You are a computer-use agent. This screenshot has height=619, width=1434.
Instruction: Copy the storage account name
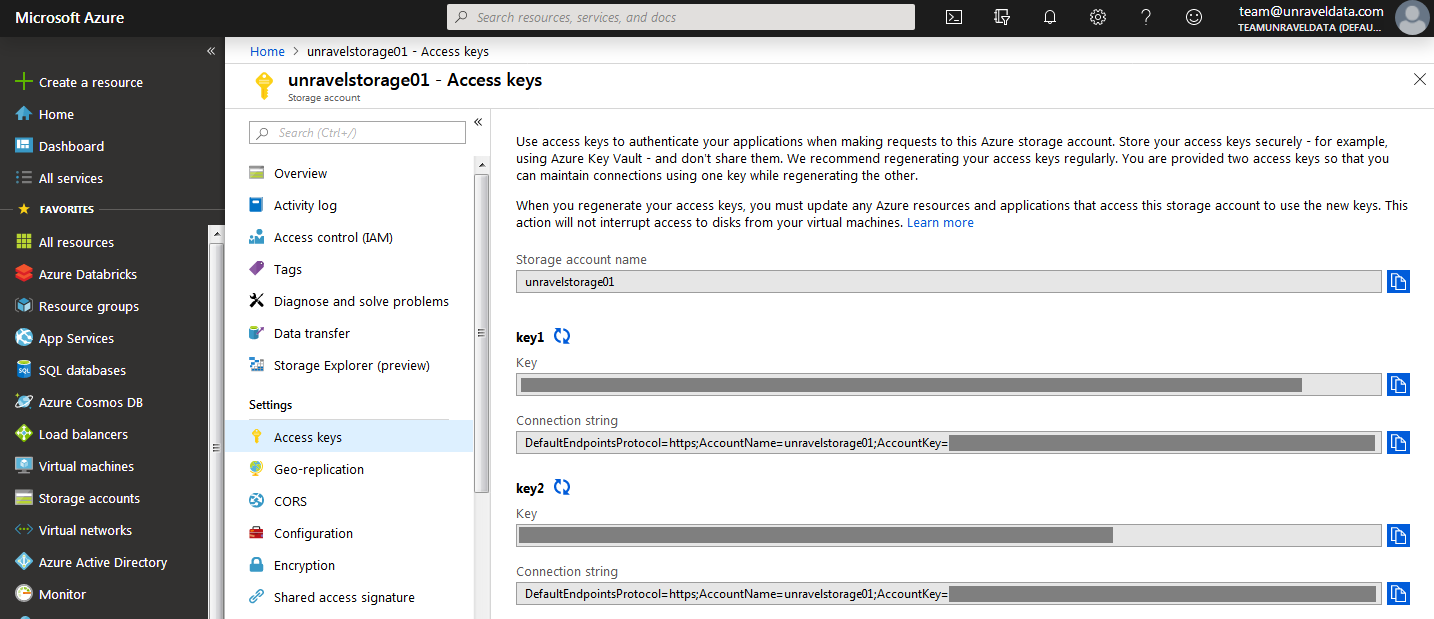coord(1398,282)
